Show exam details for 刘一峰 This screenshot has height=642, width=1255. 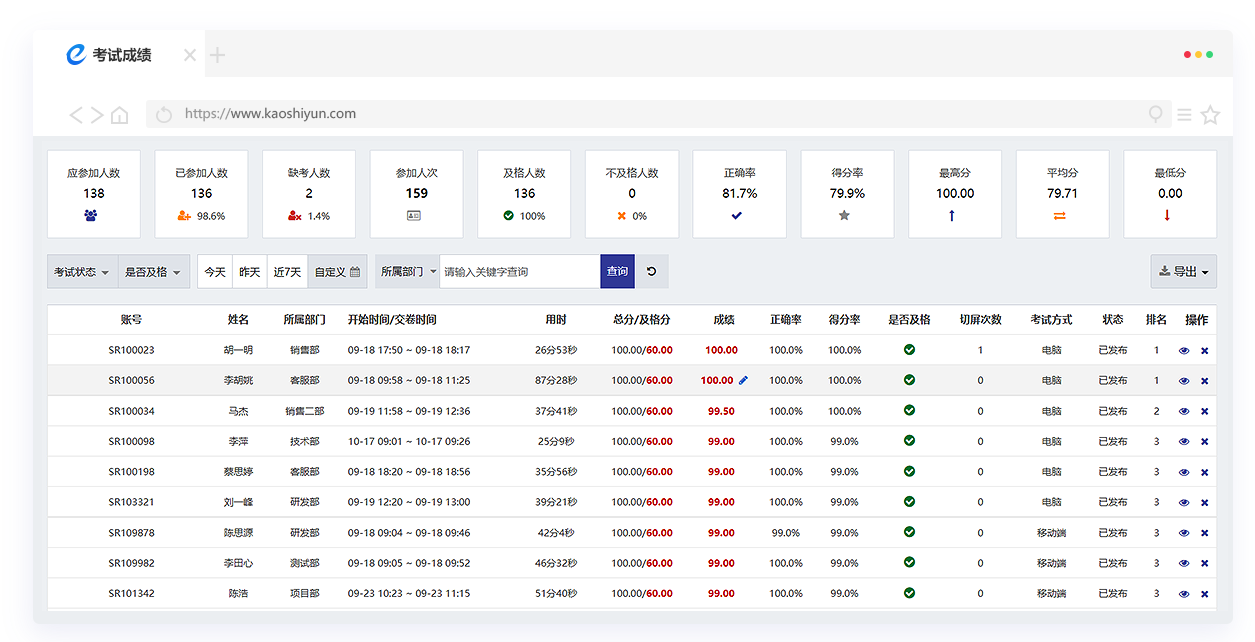click(1184, 503)
